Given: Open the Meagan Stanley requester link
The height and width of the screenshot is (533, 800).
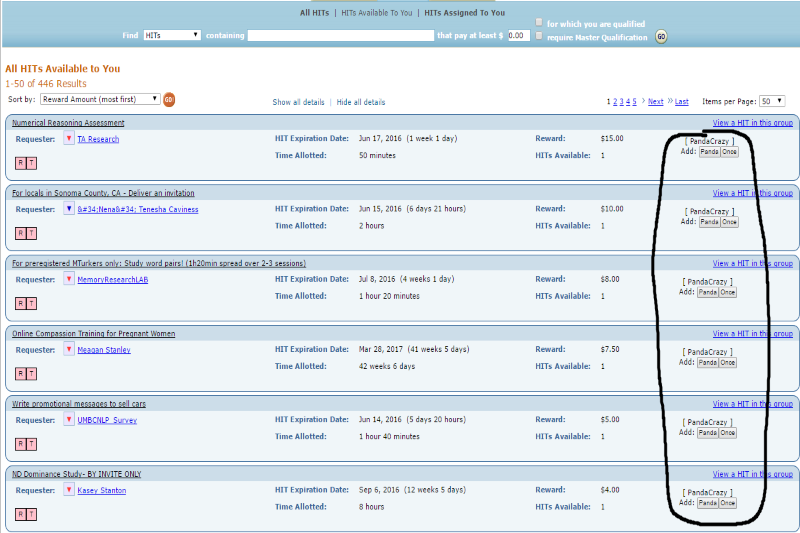Looking at the screenshot, I should click(x=104, y=350).
